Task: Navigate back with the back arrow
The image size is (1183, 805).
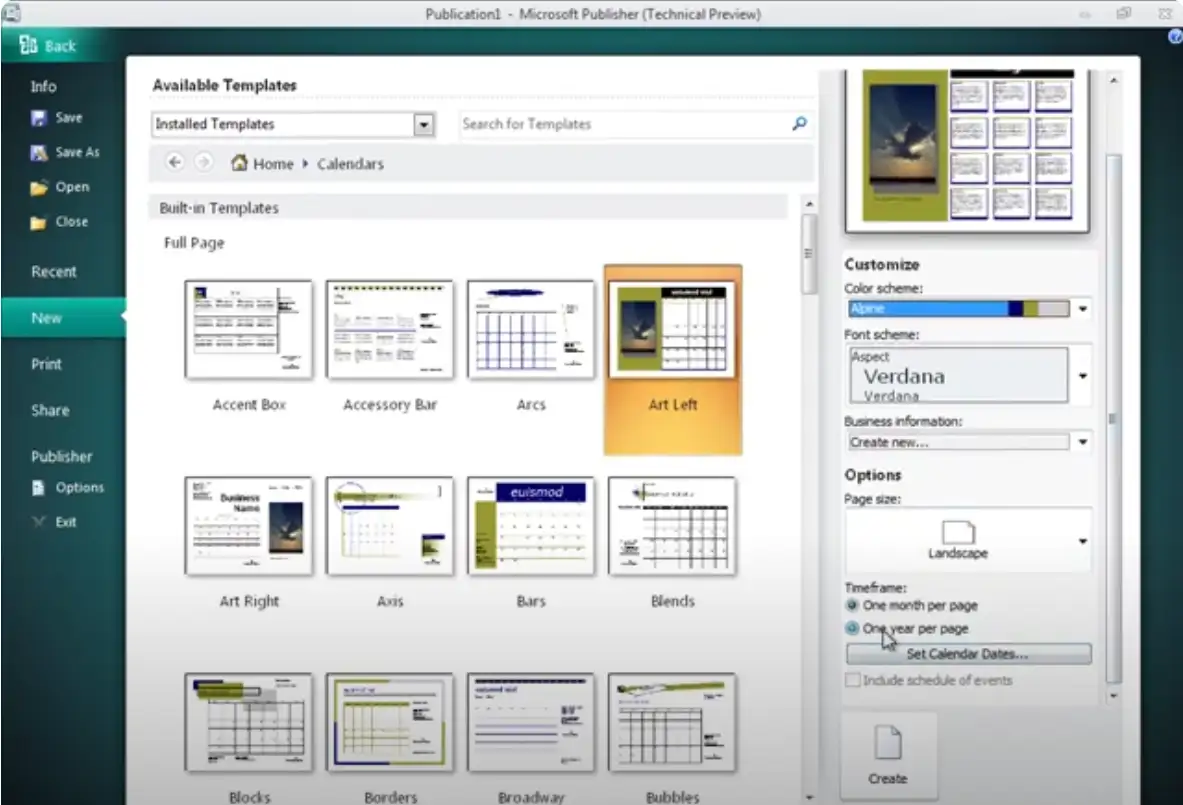Action: (x=175, y=163)
